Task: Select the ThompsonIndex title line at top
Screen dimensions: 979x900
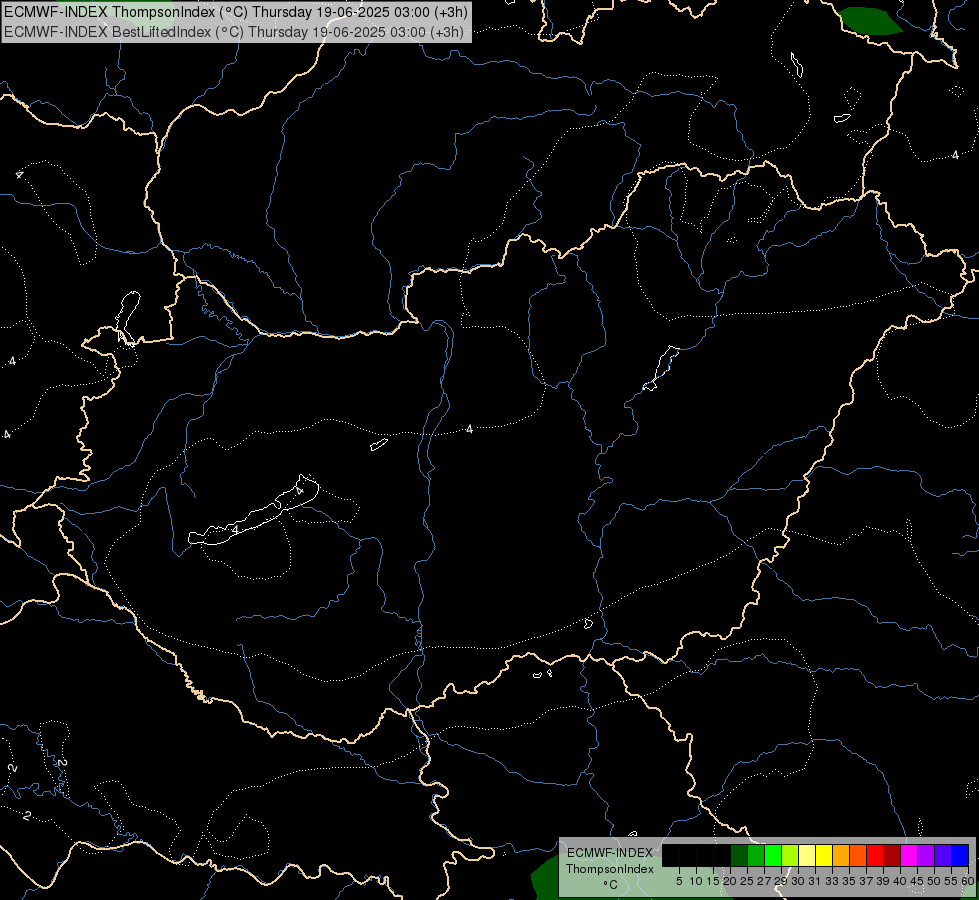Action: pyautogui.click(x=235, y=12)
